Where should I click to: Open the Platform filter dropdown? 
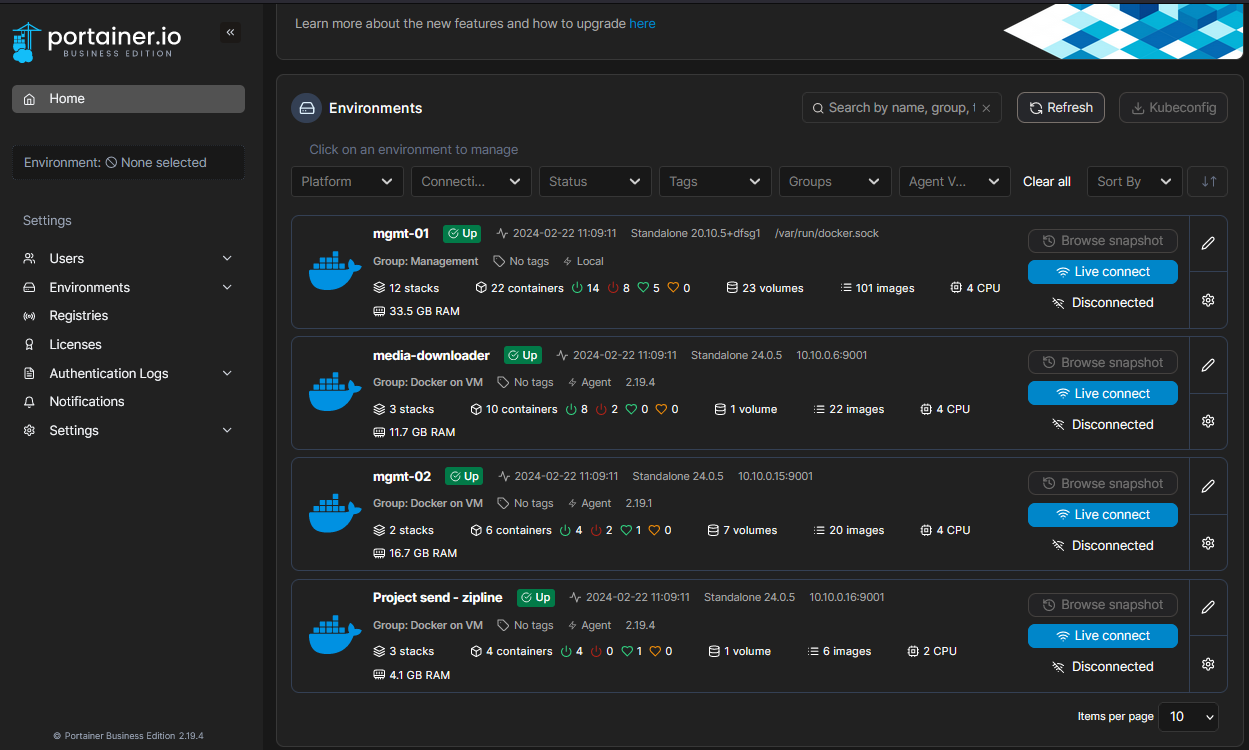346,181
